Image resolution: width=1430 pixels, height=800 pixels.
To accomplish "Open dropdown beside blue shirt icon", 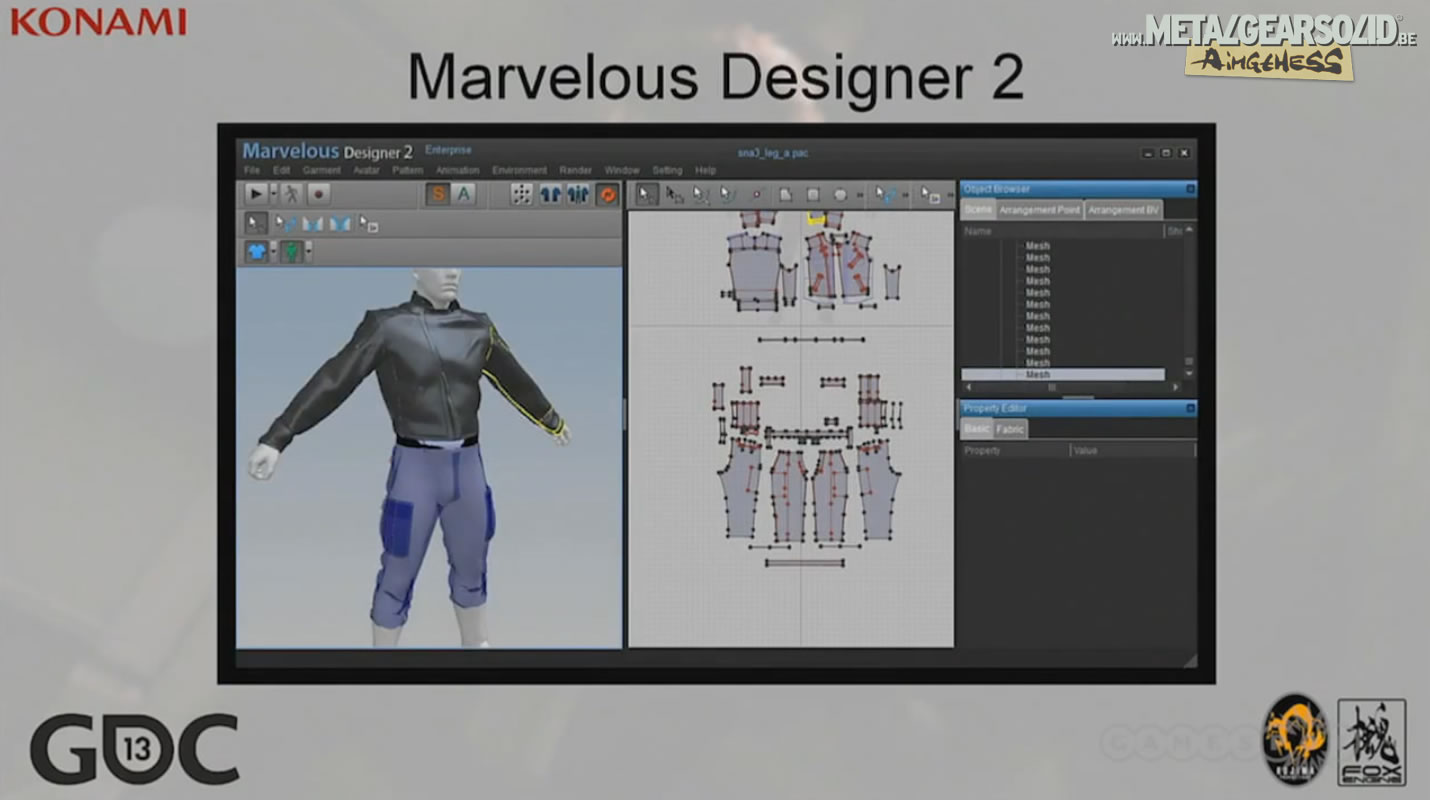I will [x=274, y=251].
